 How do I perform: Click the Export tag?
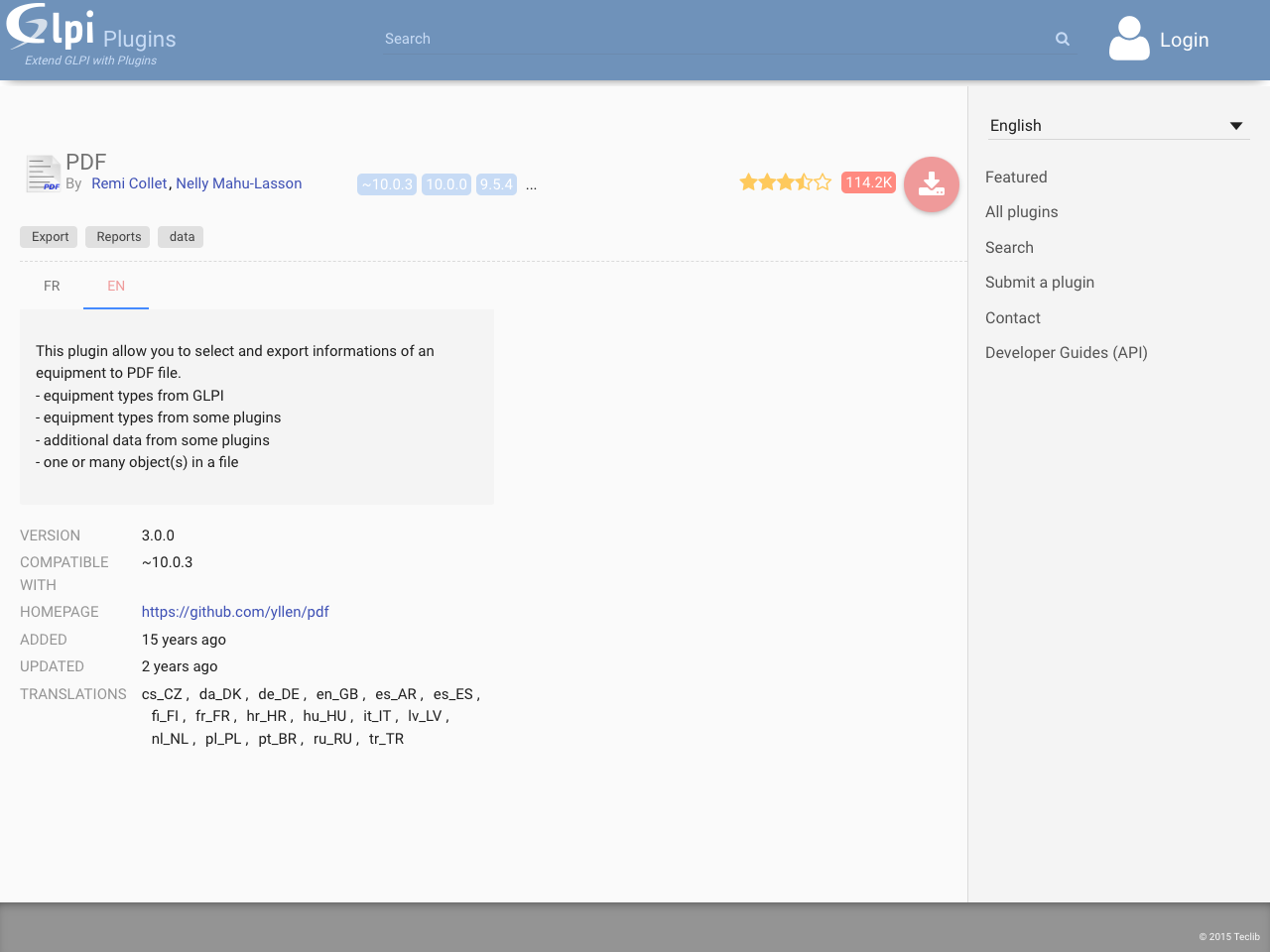pyautogui.click(x=50, y=237)
